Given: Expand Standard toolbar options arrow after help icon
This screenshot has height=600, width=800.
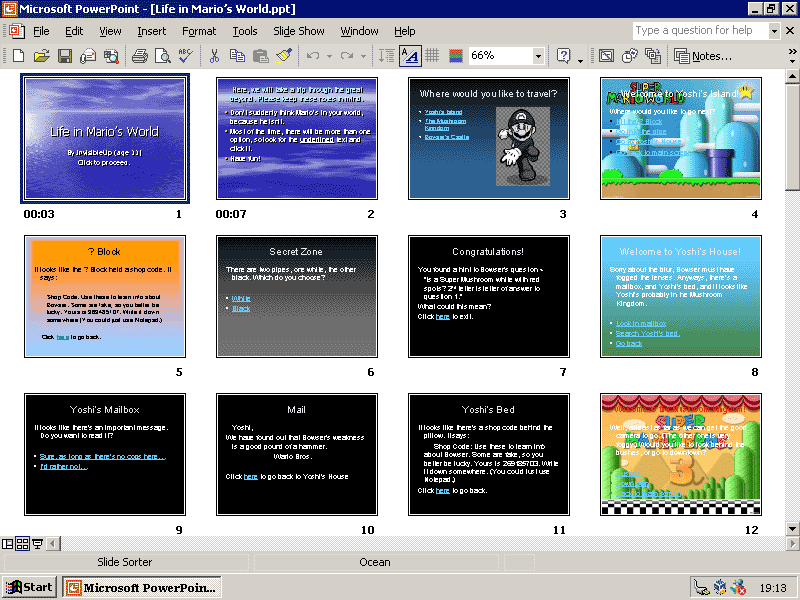Looking at the screenshot, I should (581, 61).
